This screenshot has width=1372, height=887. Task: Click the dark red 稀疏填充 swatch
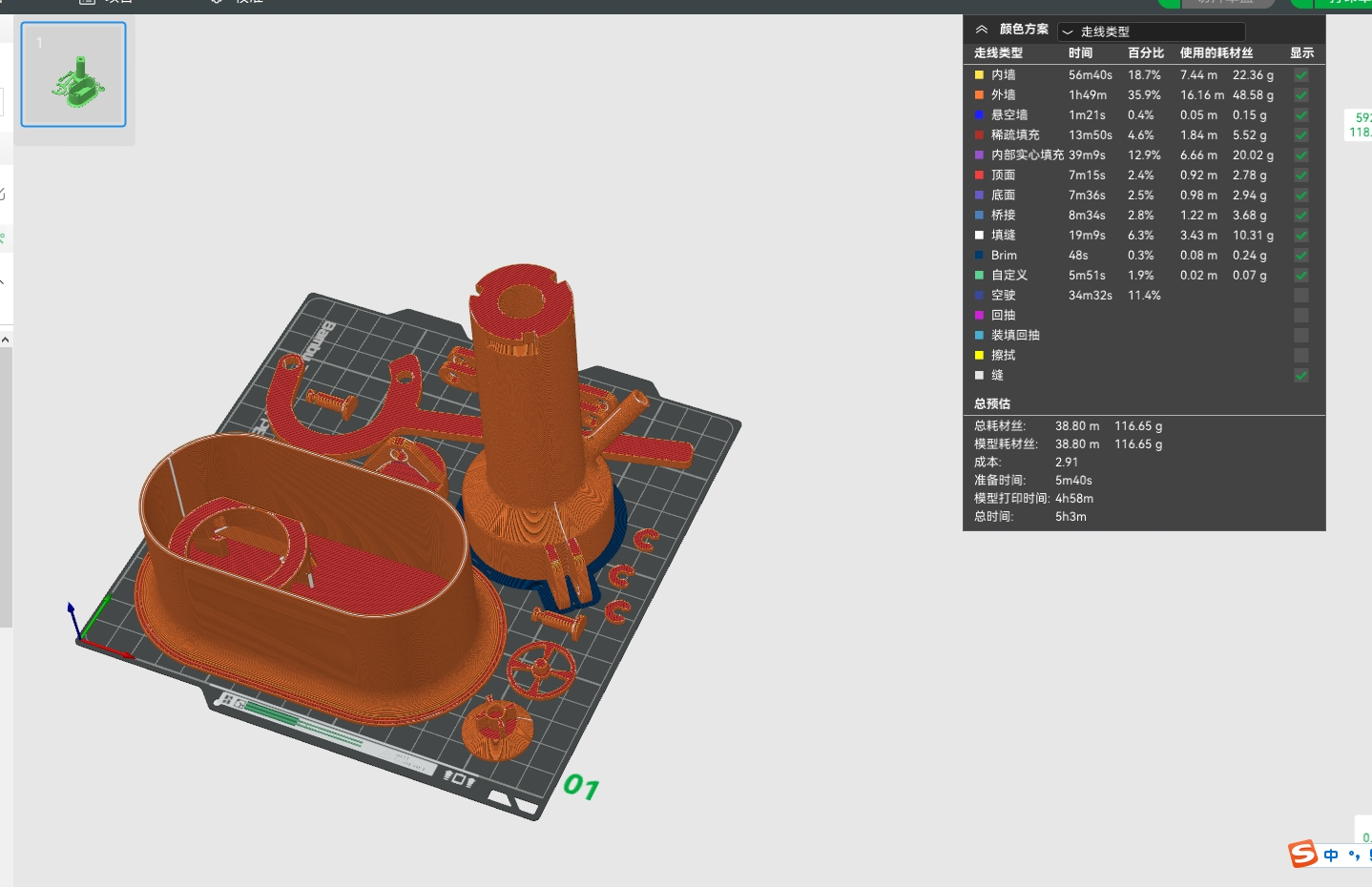tap(979, 135)
